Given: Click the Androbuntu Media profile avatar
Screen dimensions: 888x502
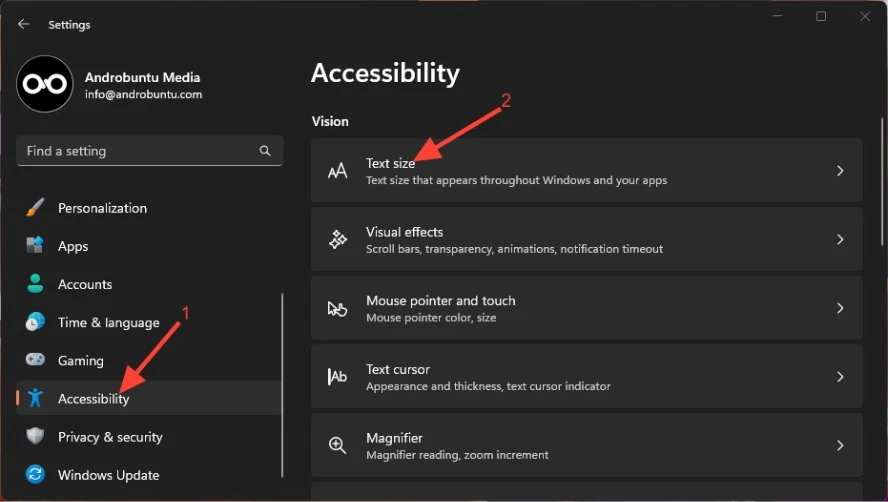Looking at the screenshot, I should pos(45,84).
